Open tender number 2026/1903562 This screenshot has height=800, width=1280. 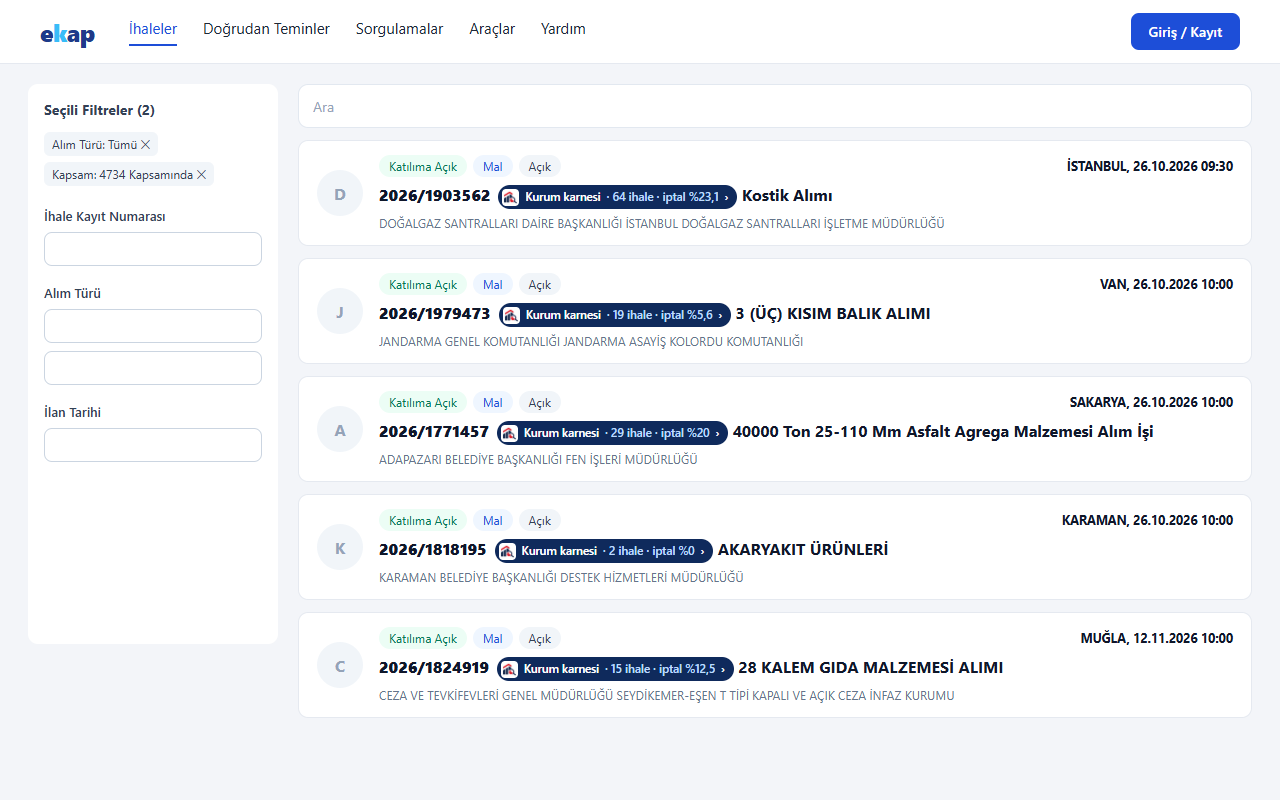click(x=435, y=196)
